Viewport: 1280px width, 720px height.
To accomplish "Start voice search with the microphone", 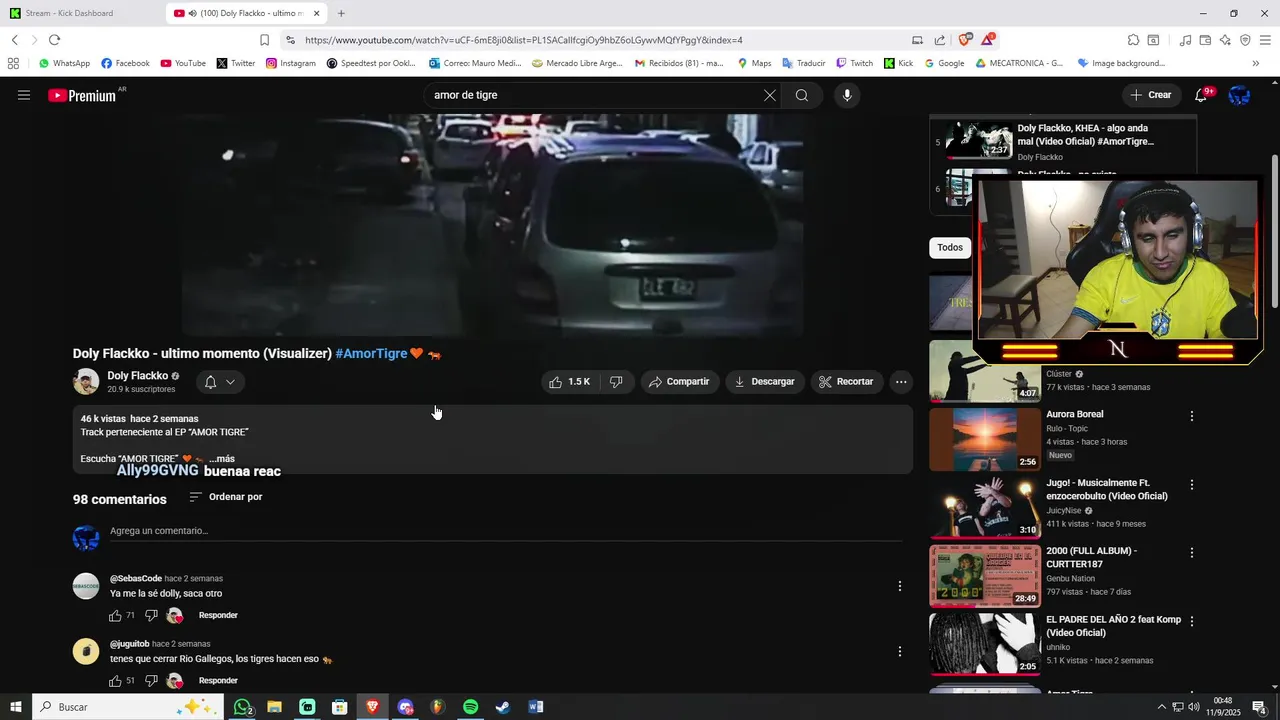I will pyautogui.click(x=847, y=95).
